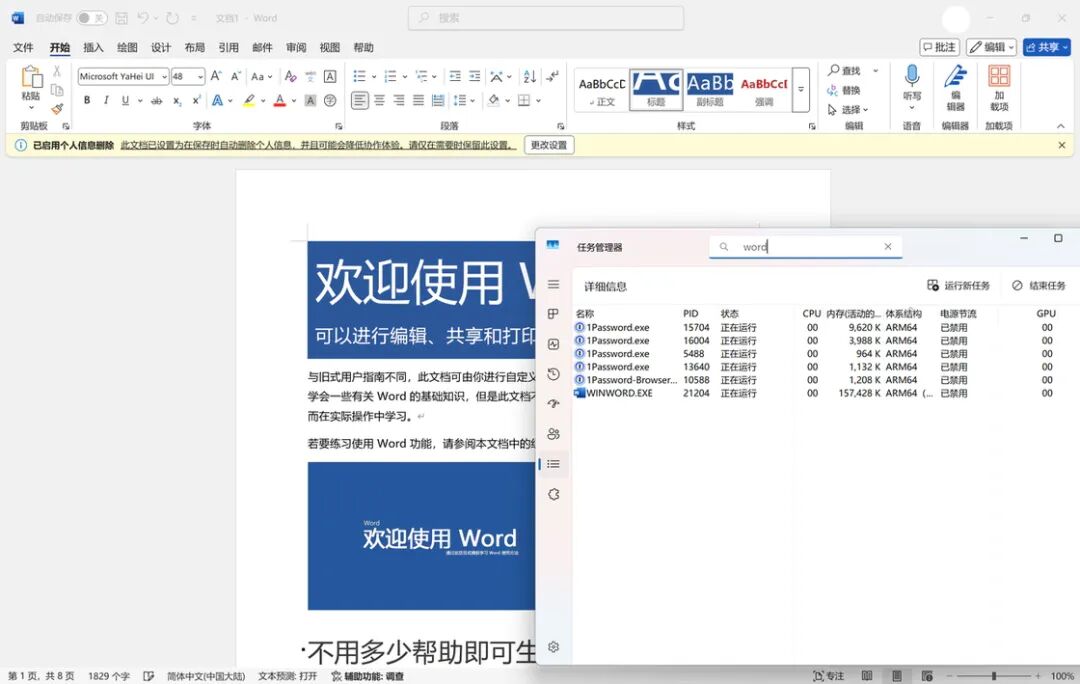Viewport: 1080px width, 684px height.
Task: Open the Editor pen icon in the ribbon
Action: coord(955,76)
